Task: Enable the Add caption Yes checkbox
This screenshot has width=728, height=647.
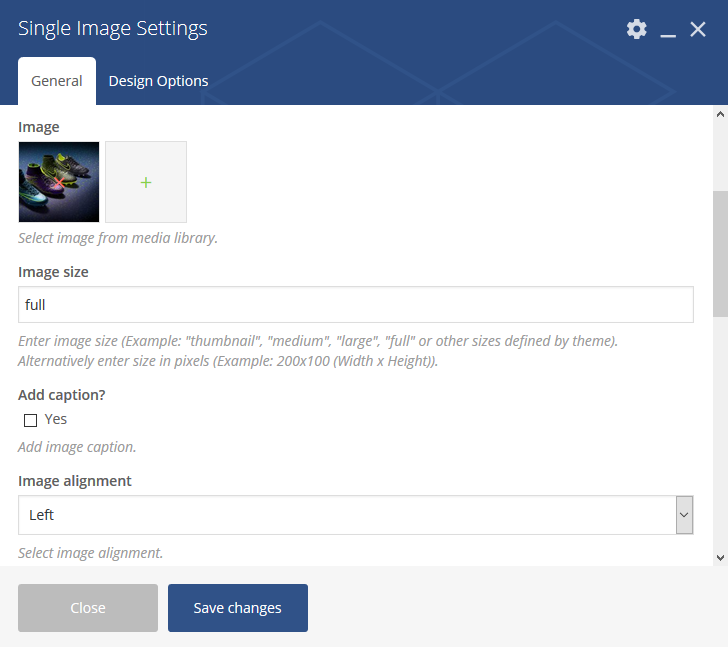Action: point(31,421)
